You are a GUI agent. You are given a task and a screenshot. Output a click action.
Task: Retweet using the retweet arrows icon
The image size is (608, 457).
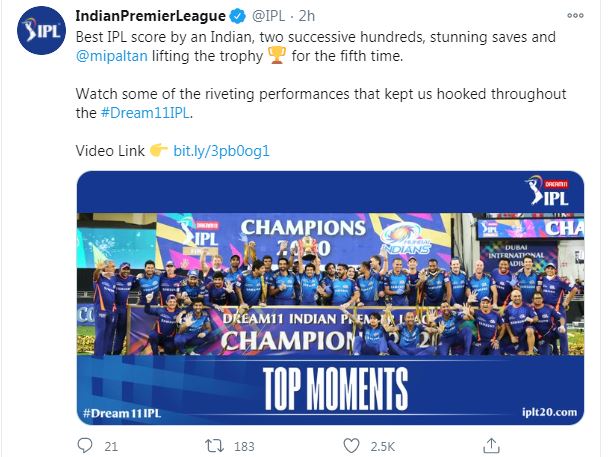214,446
